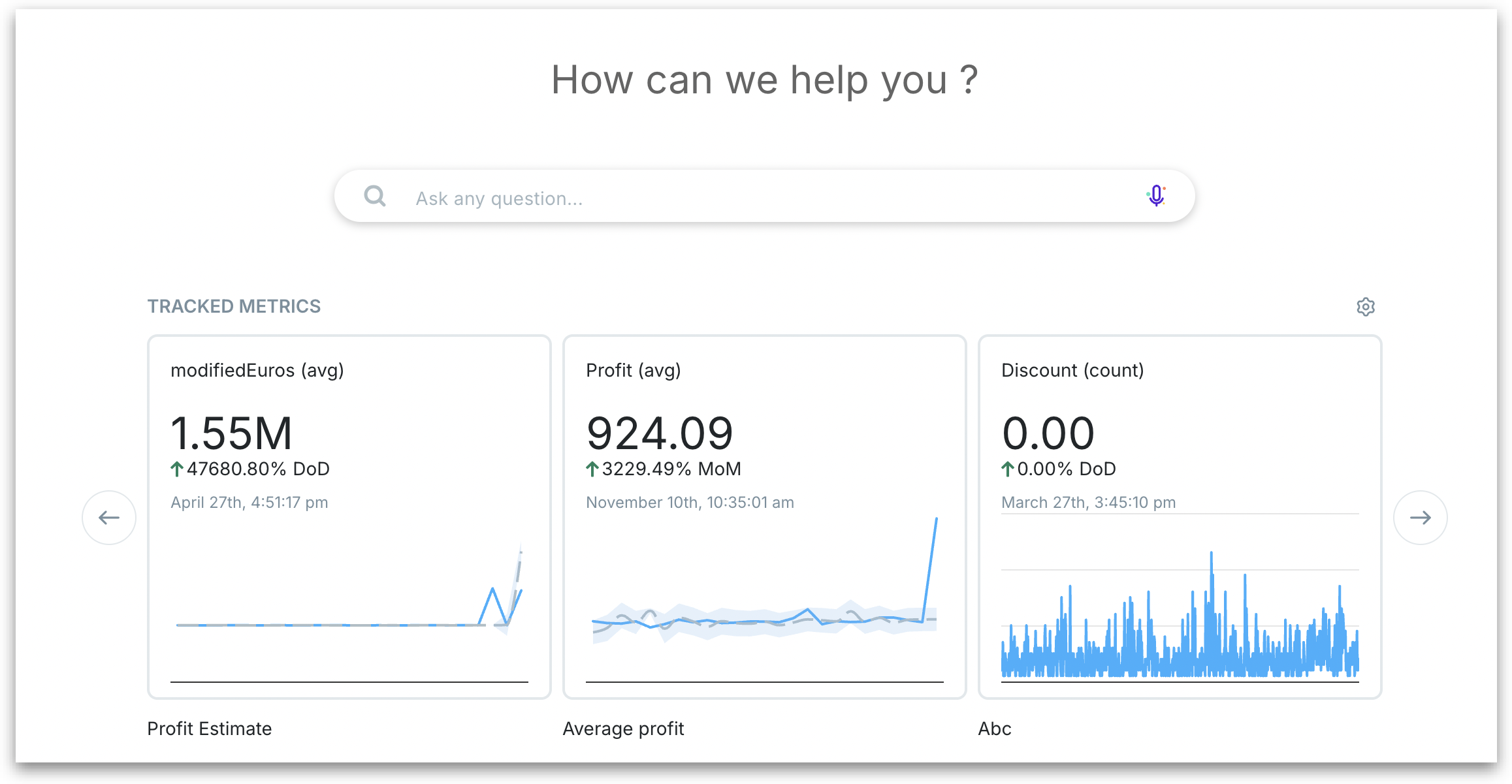Image resolution: width=1512 pixels, height=784 pixels.
Task: Click the 1.55M metric value
Action: (x=231, y=433)
